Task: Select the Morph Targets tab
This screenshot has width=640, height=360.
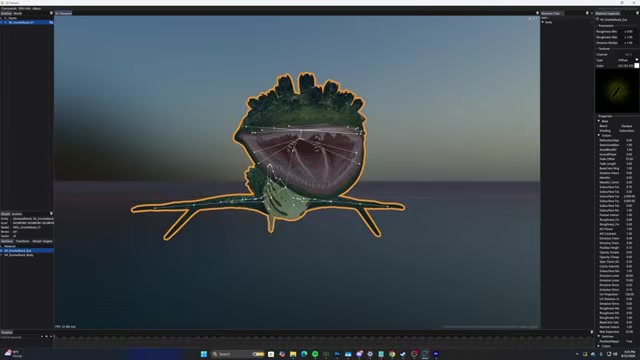Action: [x=42, y=241]
